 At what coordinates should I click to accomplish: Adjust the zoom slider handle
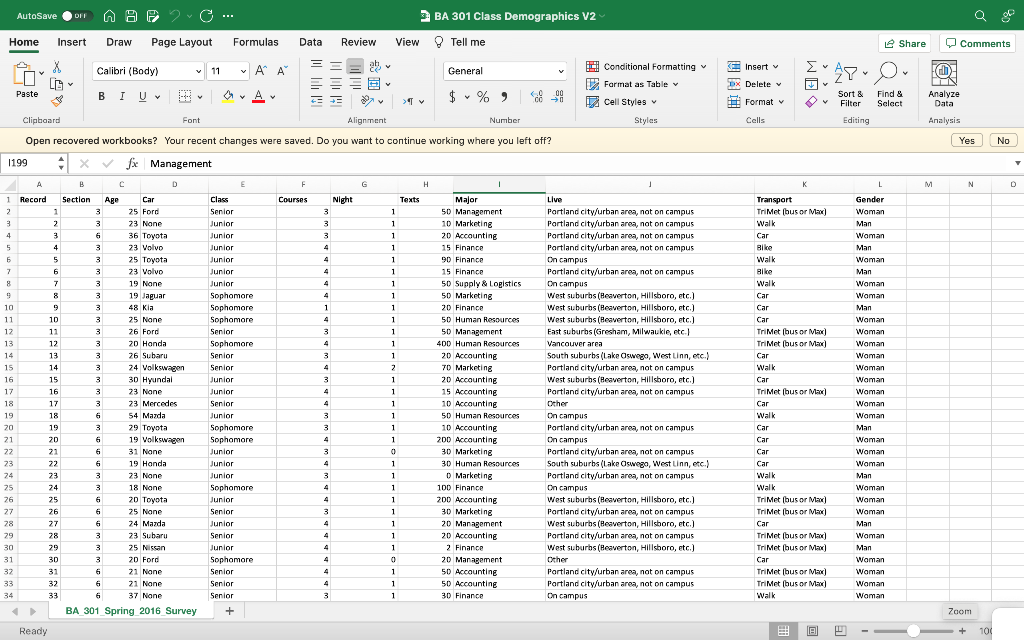[912, 631]
